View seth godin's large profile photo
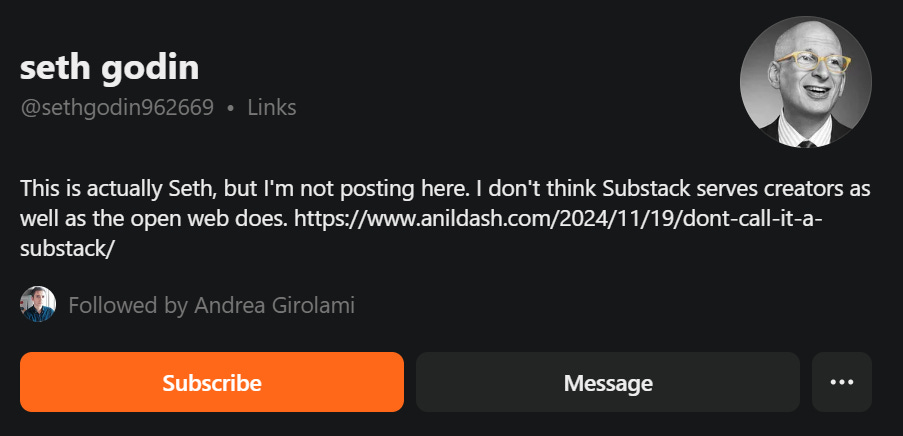Image resolution: width=903 pixels, height=436 pixels. [x=806, y=82]
